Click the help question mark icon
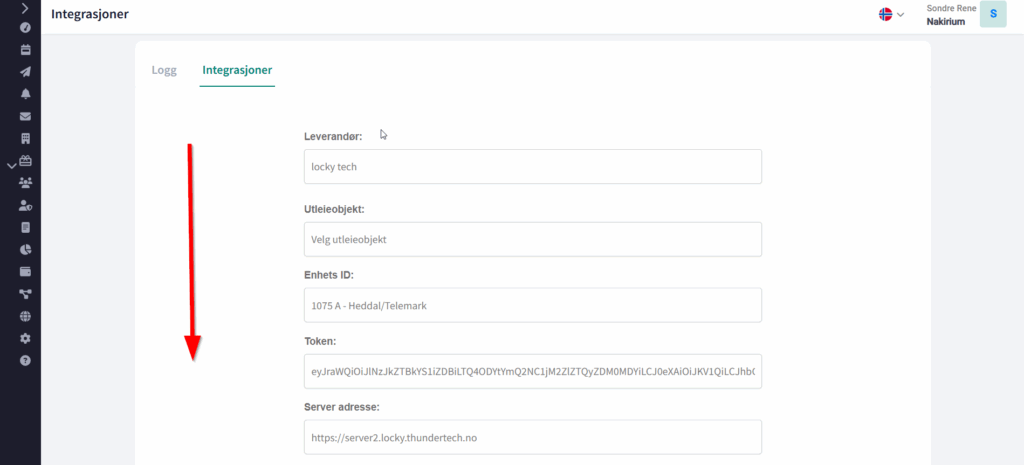This screenshot has height=465, width=1024. pos(25,360)
